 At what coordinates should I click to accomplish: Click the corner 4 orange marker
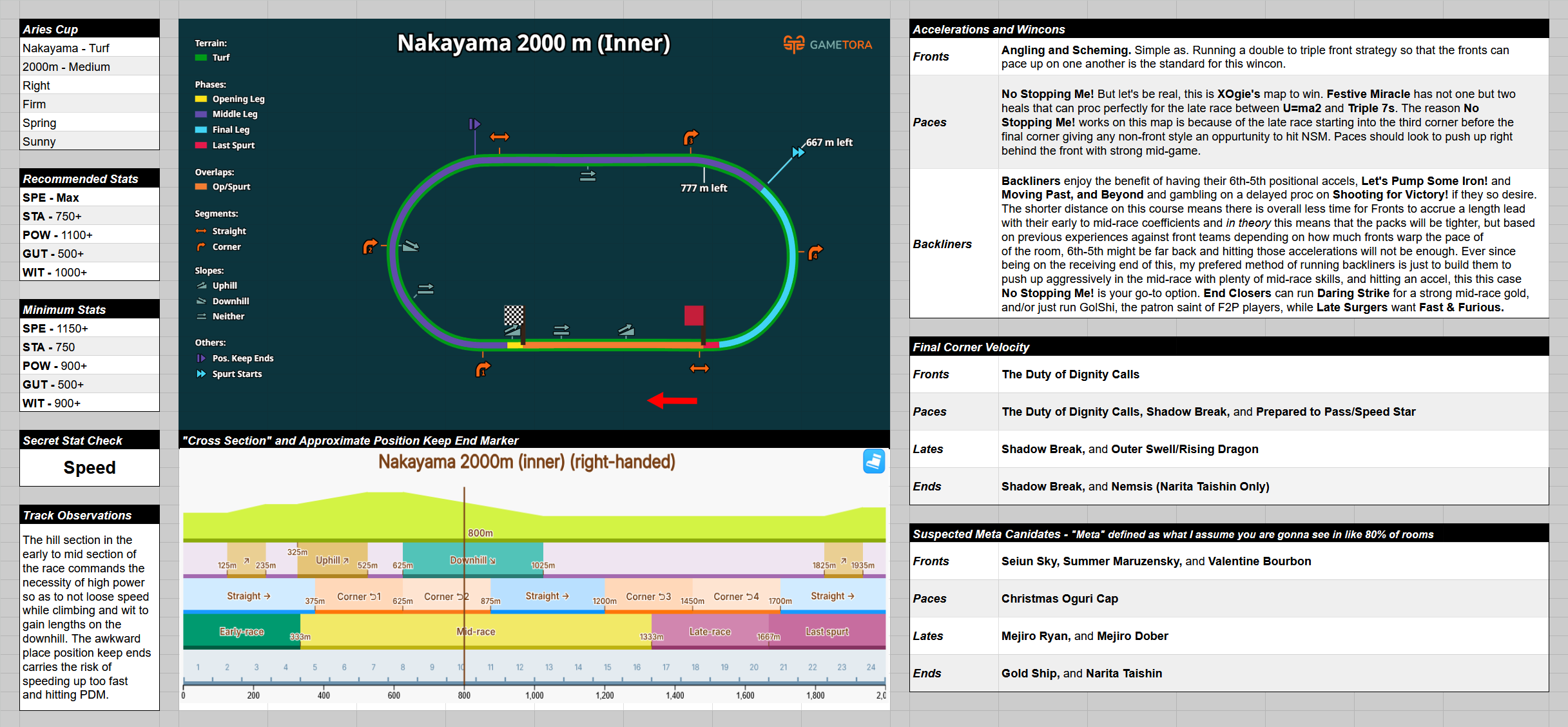tap(815, 252)
